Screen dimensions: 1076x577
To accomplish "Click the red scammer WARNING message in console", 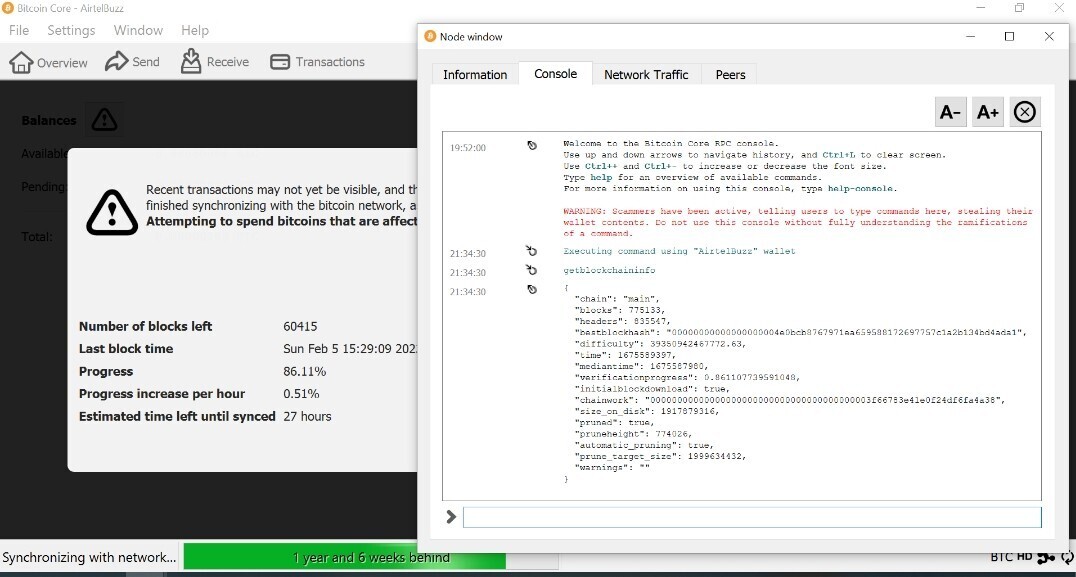I will coord(798,222).
